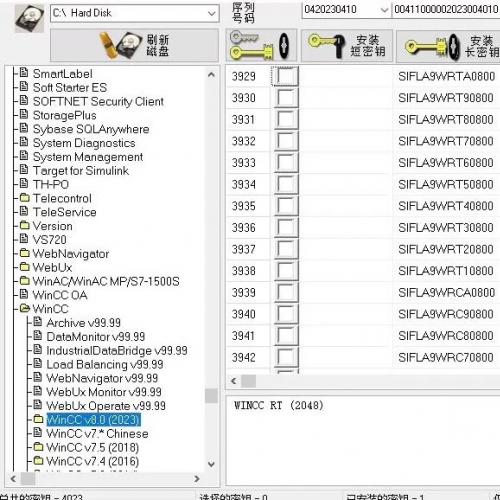Image resolution: width=500 pixels, height=500 pixels.
Task: Tick the checkbox in row 3930
Action: pos(286,98)
